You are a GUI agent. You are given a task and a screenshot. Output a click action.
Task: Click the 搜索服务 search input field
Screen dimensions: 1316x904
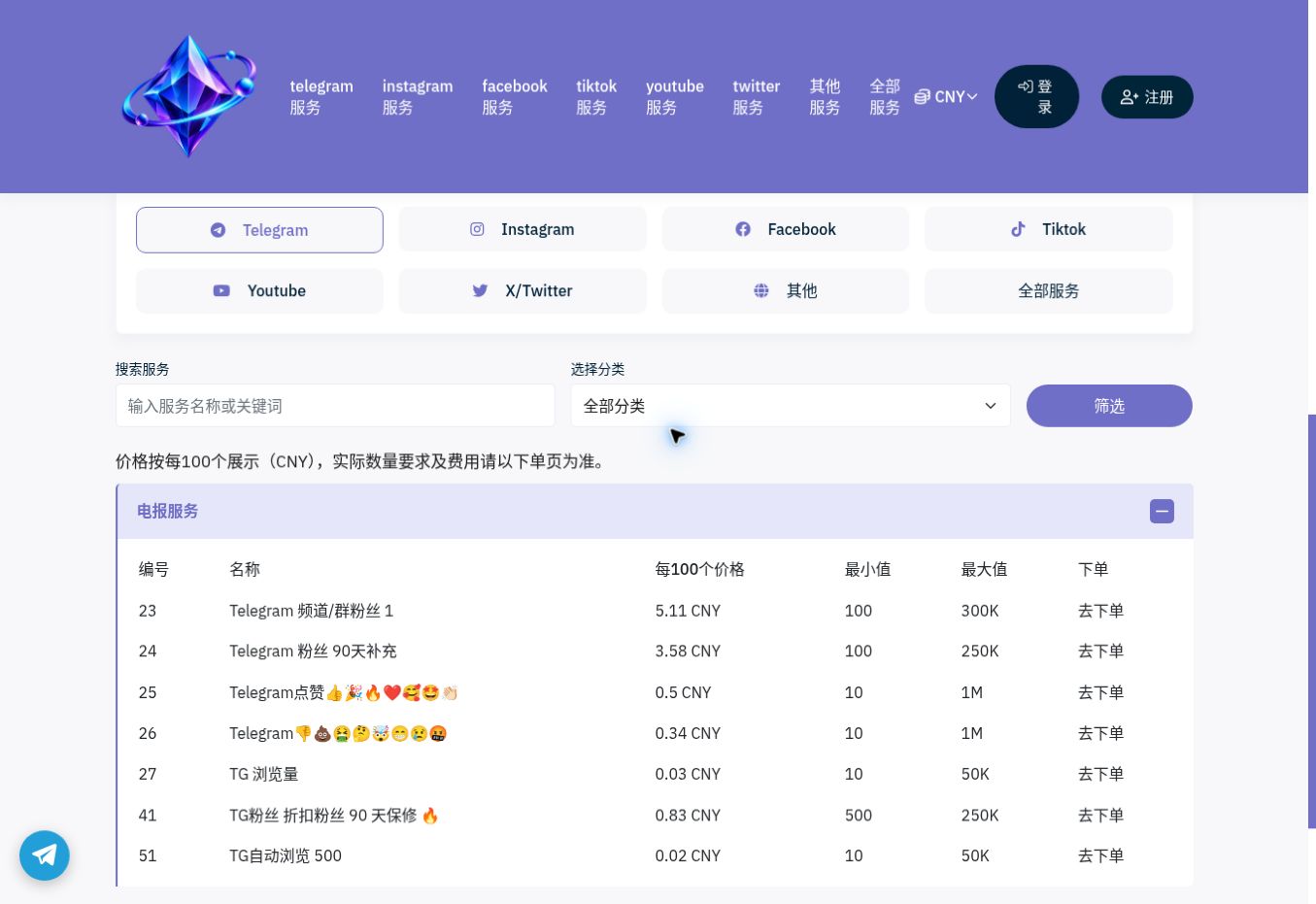pyautogui.click(x=335, y=406)
